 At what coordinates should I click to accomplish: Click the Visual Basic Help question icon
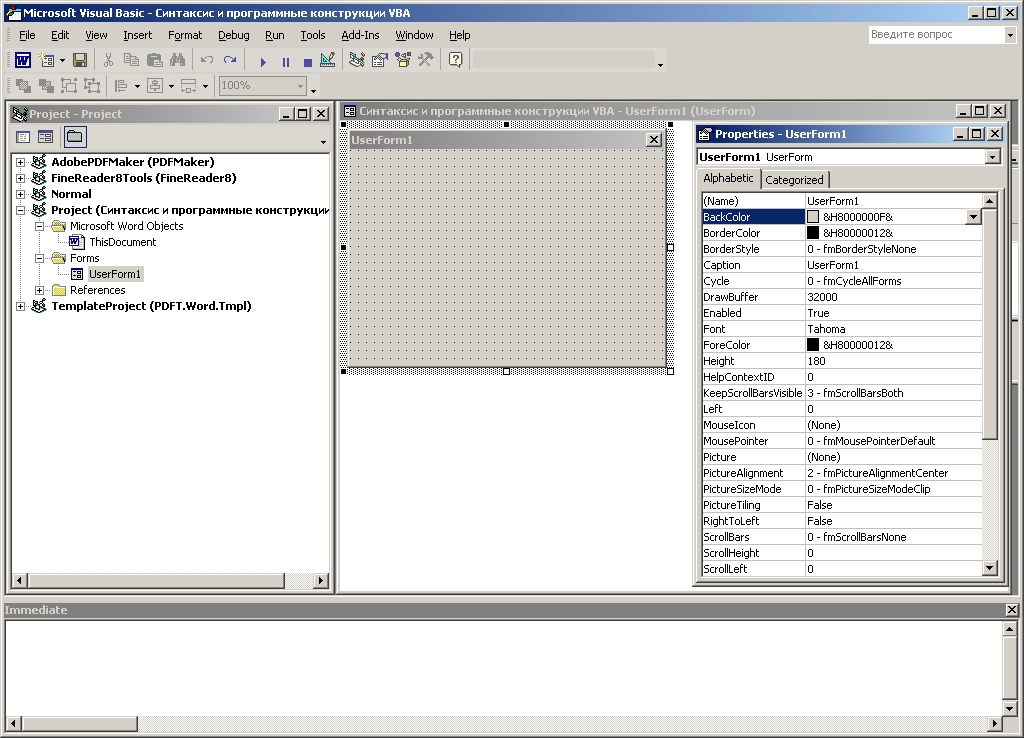click(x=456, y=61)
